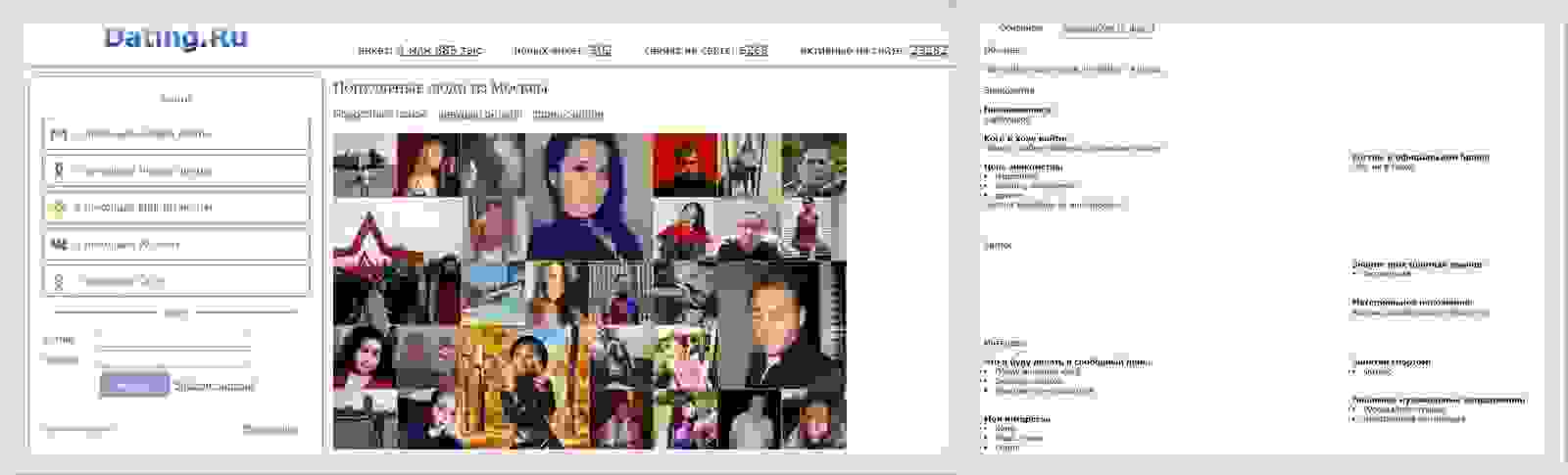This screenshot has height=475, width=1568.
Task: Open the 'активные на сайте' count link
Action: [x=927, y=51]
